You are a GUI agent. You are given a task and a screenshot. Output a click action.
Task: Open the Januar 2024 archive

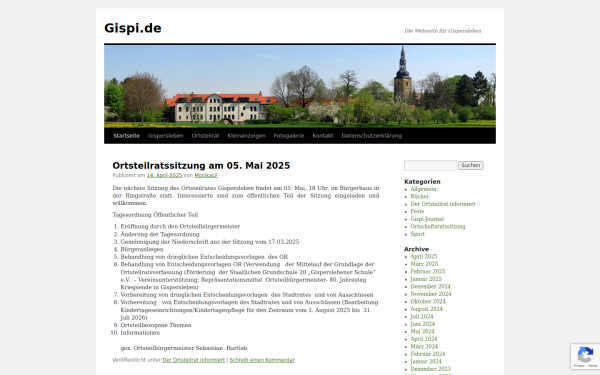[426, 362]
